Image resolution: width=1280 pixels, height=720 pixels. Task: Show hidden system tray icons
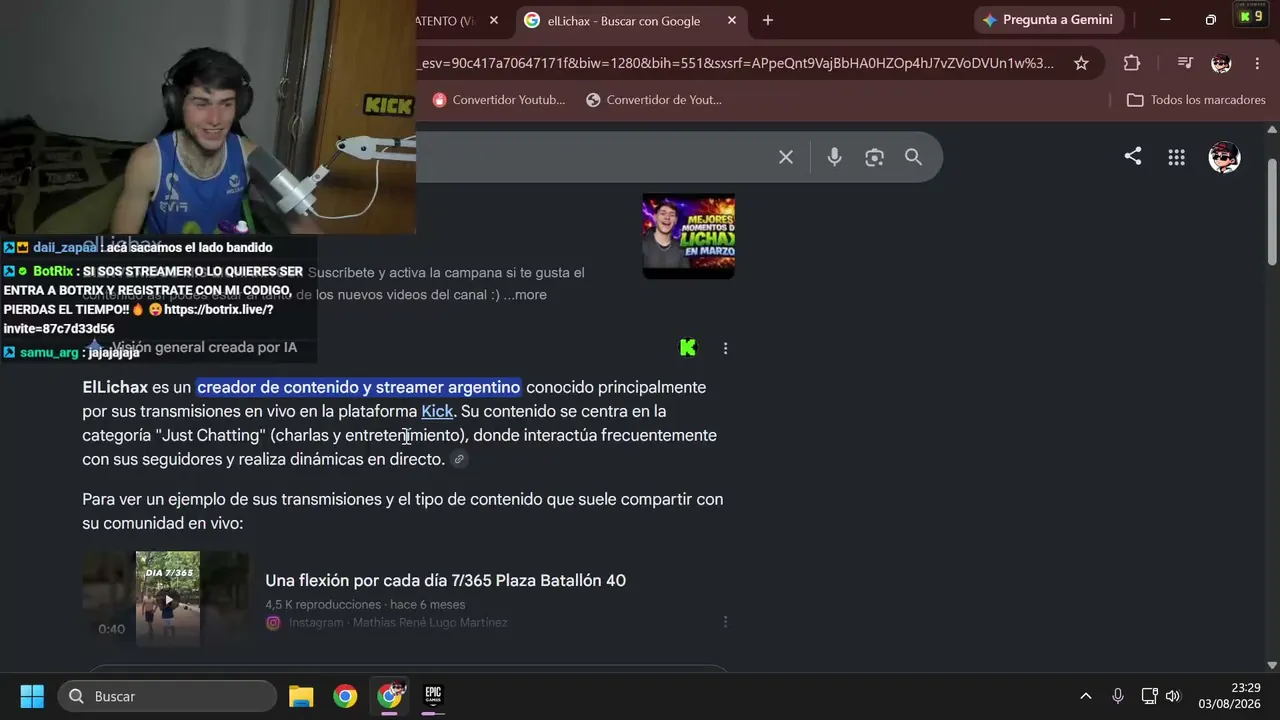(1085, 696)
